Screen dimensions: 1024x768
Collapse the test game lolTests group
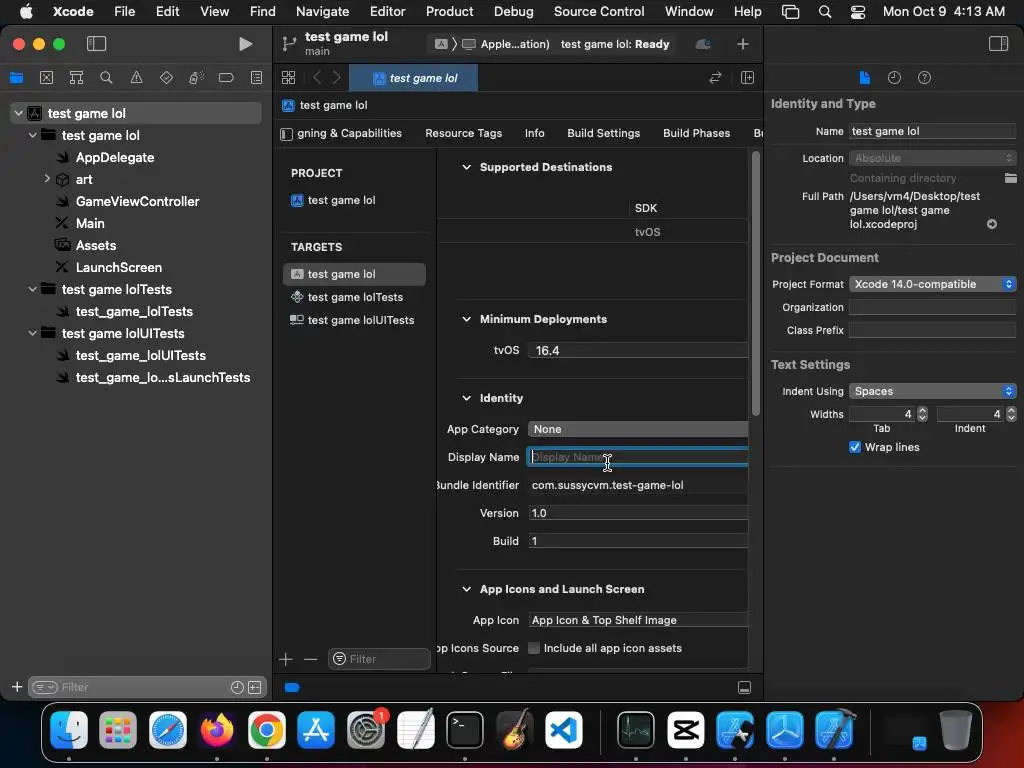pos(32,289)
